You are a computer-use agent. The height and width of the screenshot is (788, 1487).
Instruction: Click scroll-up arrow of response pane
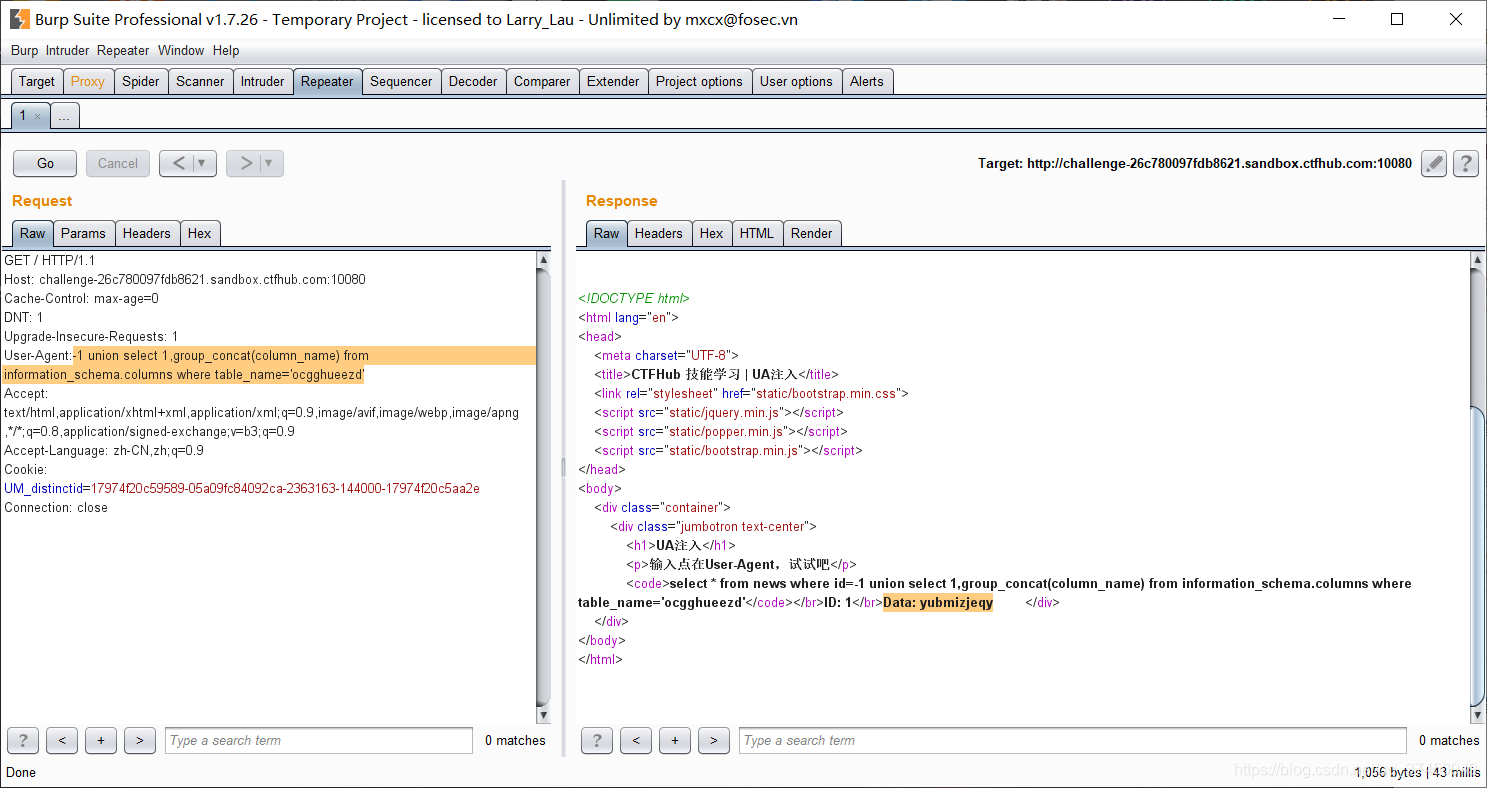pyautogui.click(x=1478, y=260)
